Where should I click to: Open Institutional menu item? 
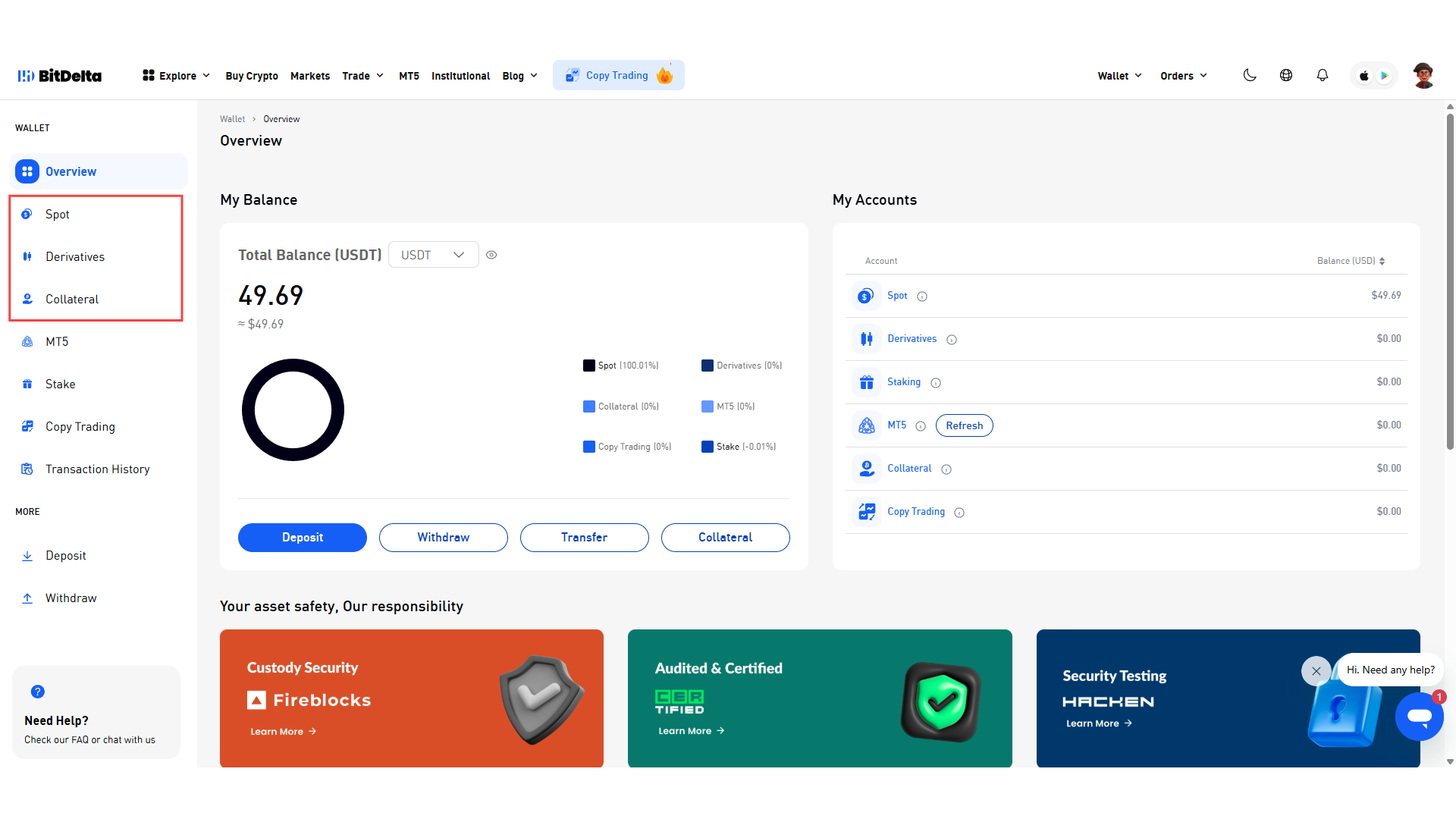pos(460,76)
